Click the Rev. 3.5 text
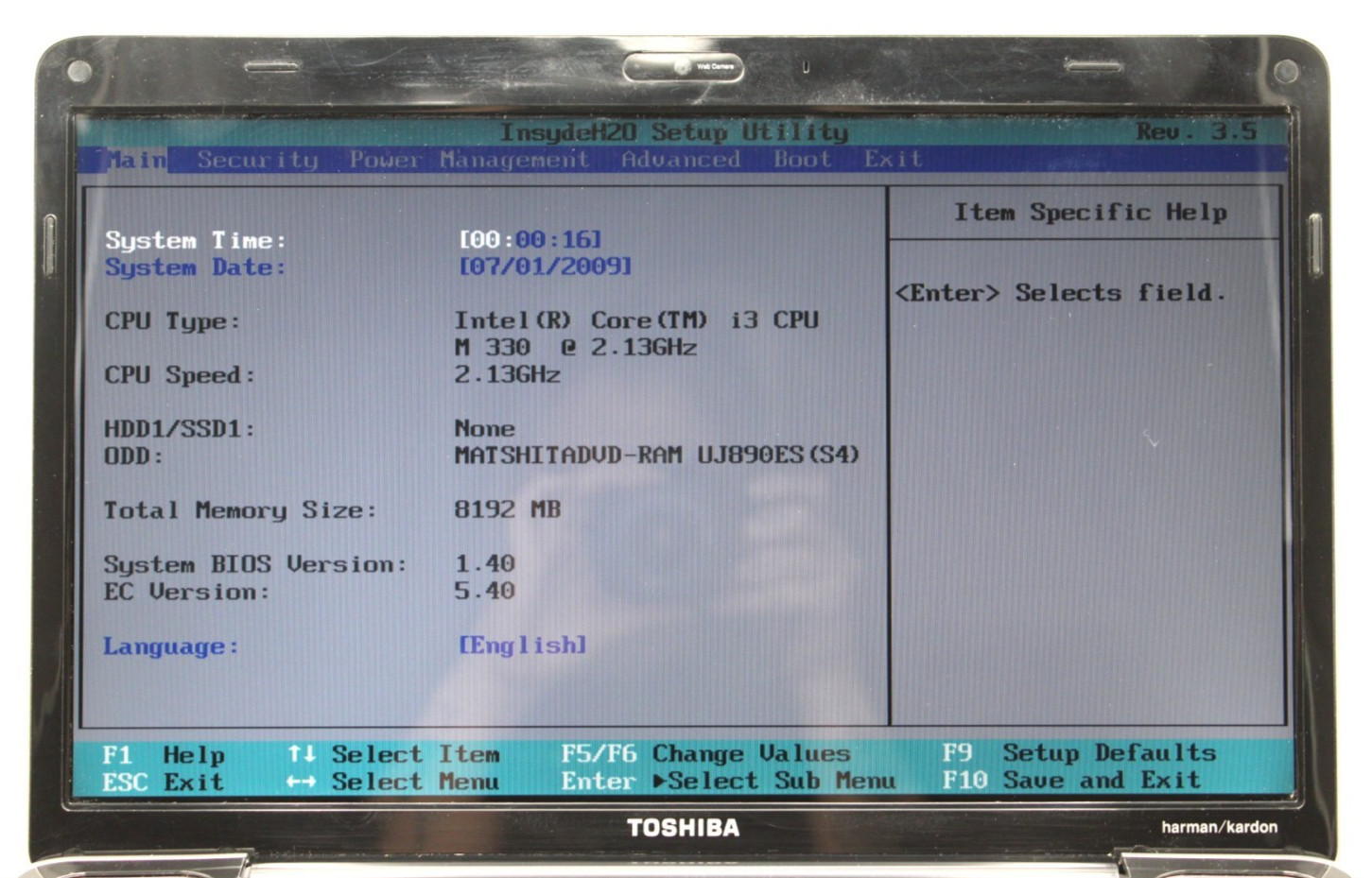1372x878 pixels. tap(1197, 131)
